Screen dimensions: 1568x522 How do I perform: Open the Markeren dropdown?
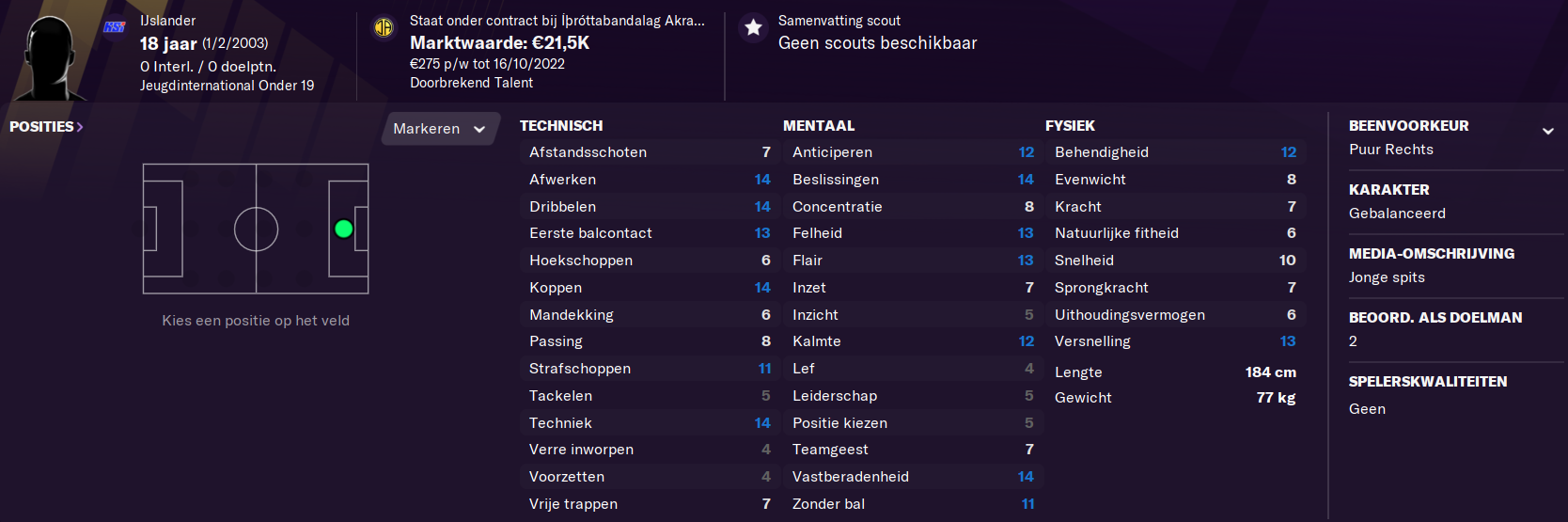(x=439, y=129)
